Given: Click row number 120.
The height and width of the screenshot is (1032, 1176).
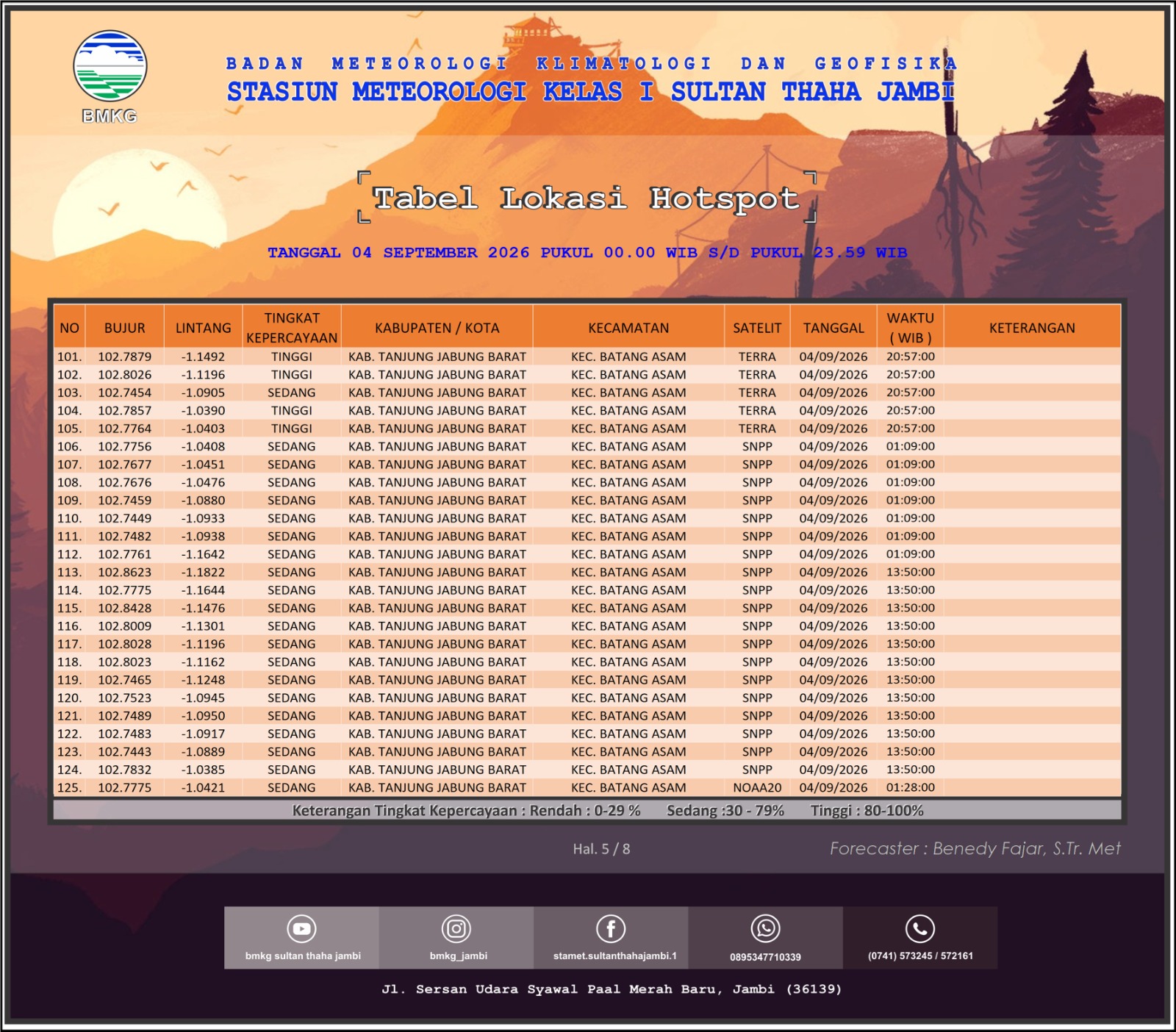Looking at the screenshot, I should point(69,698).
